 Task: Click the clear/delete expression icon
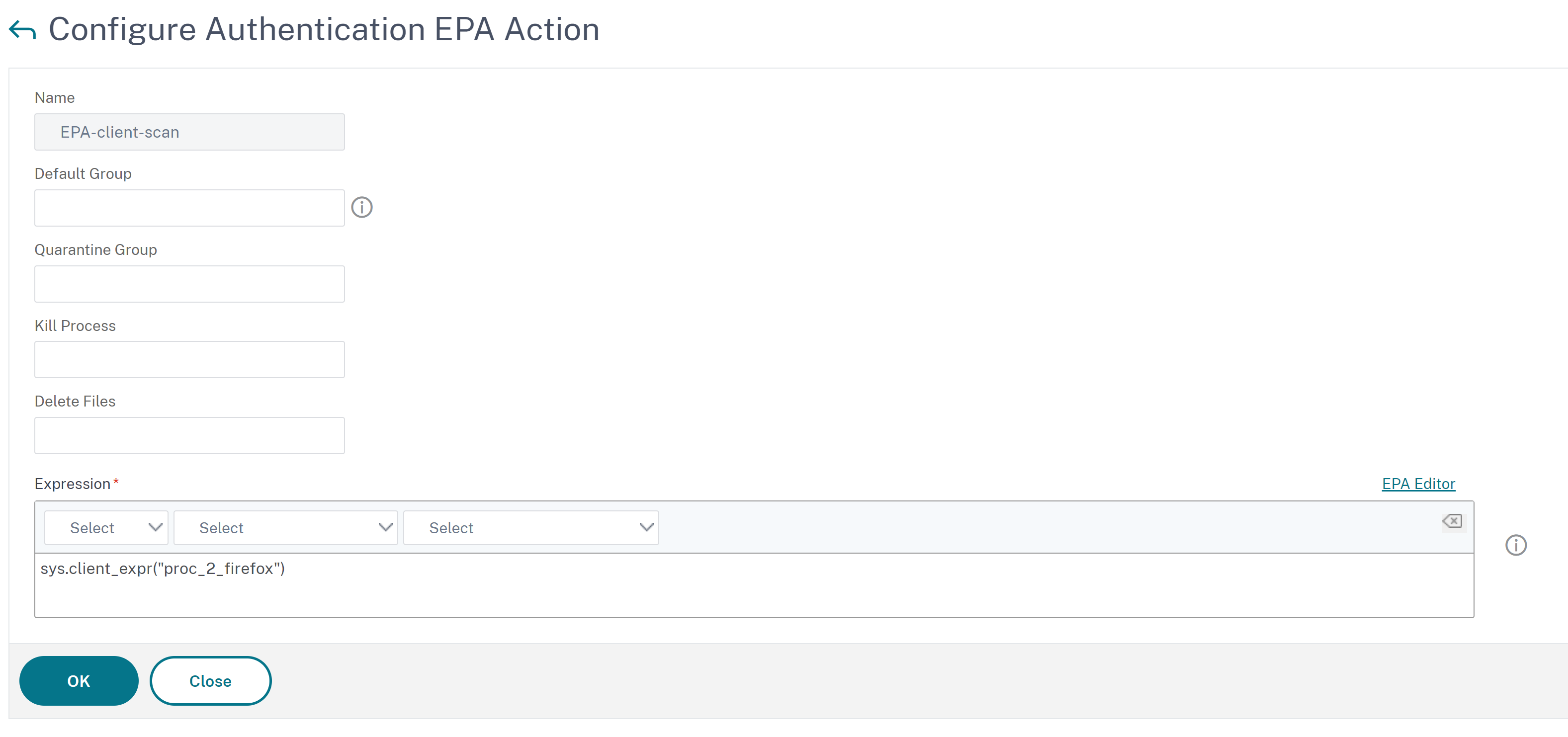[x=1453, y=520]
